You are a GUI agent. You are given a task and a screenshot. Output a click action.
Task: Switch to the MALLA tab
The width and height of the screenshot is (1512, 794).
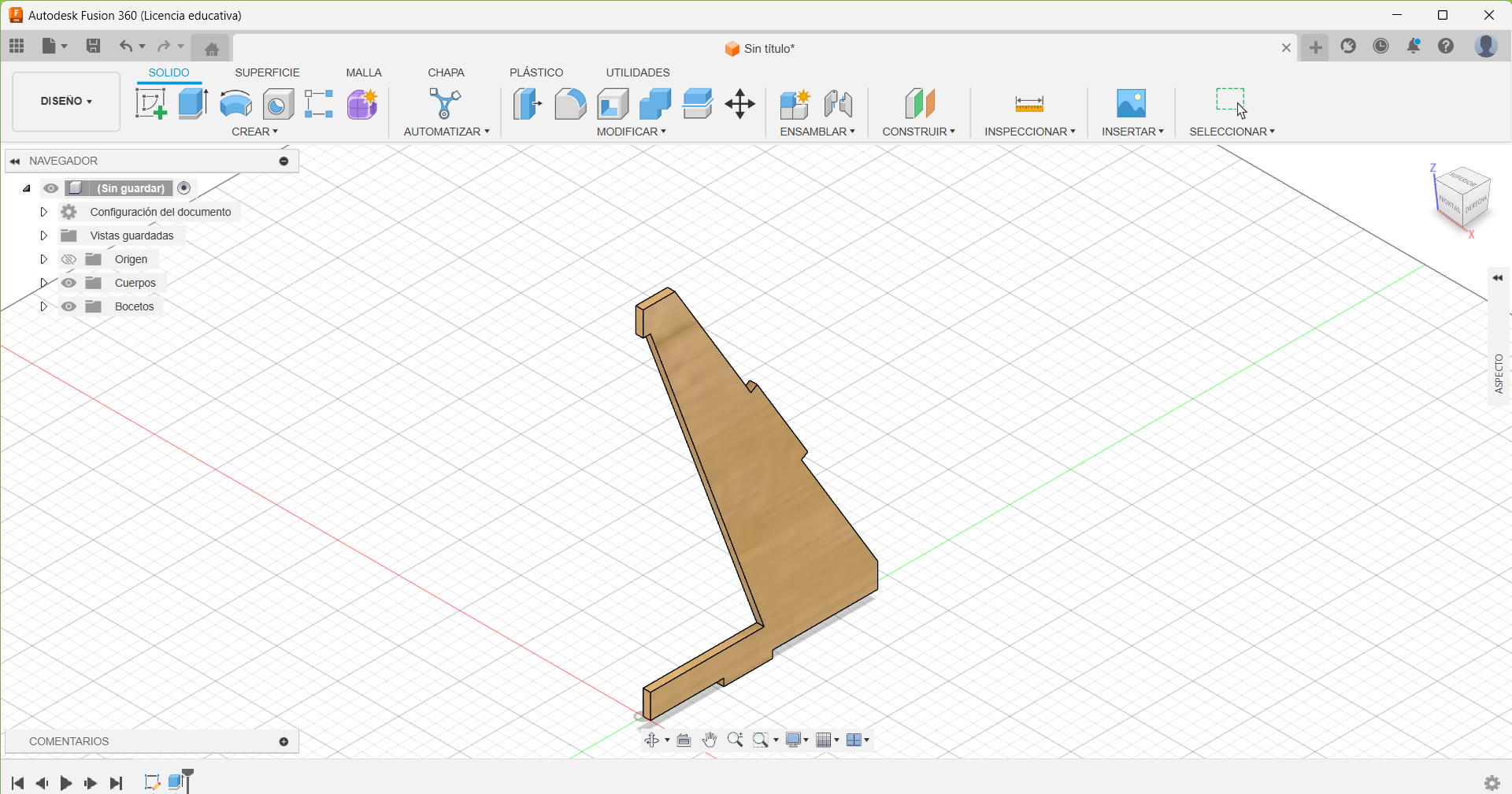364,72
